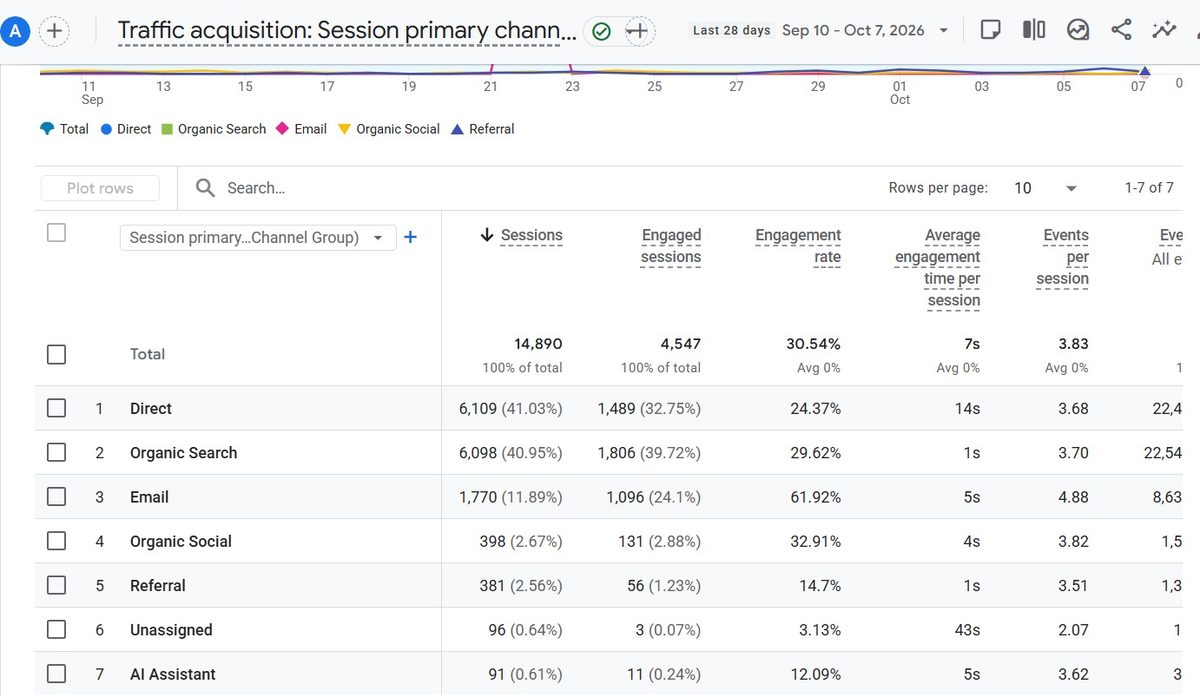Click AI Assistant events per session 3.62
The image size is (1200, 696).
(1073, 674)
